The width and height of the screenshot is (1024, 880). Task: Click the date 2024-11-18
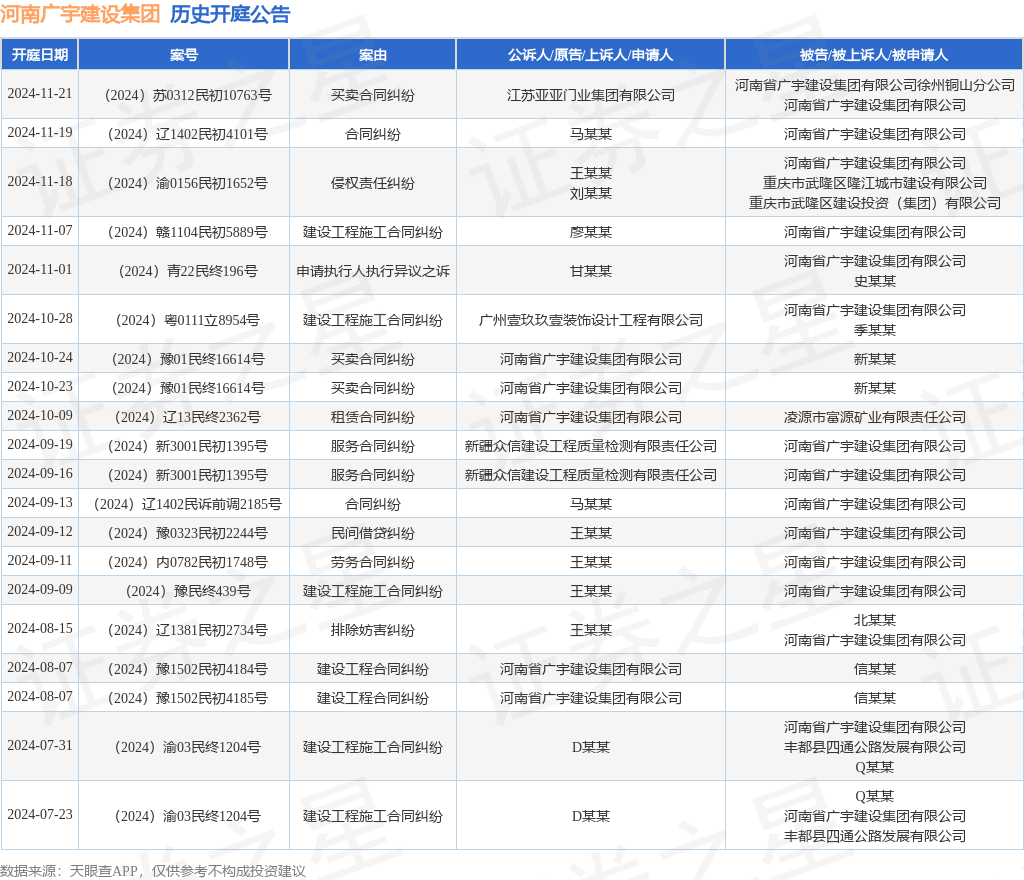pyautogui.click(x=40, y=181)
